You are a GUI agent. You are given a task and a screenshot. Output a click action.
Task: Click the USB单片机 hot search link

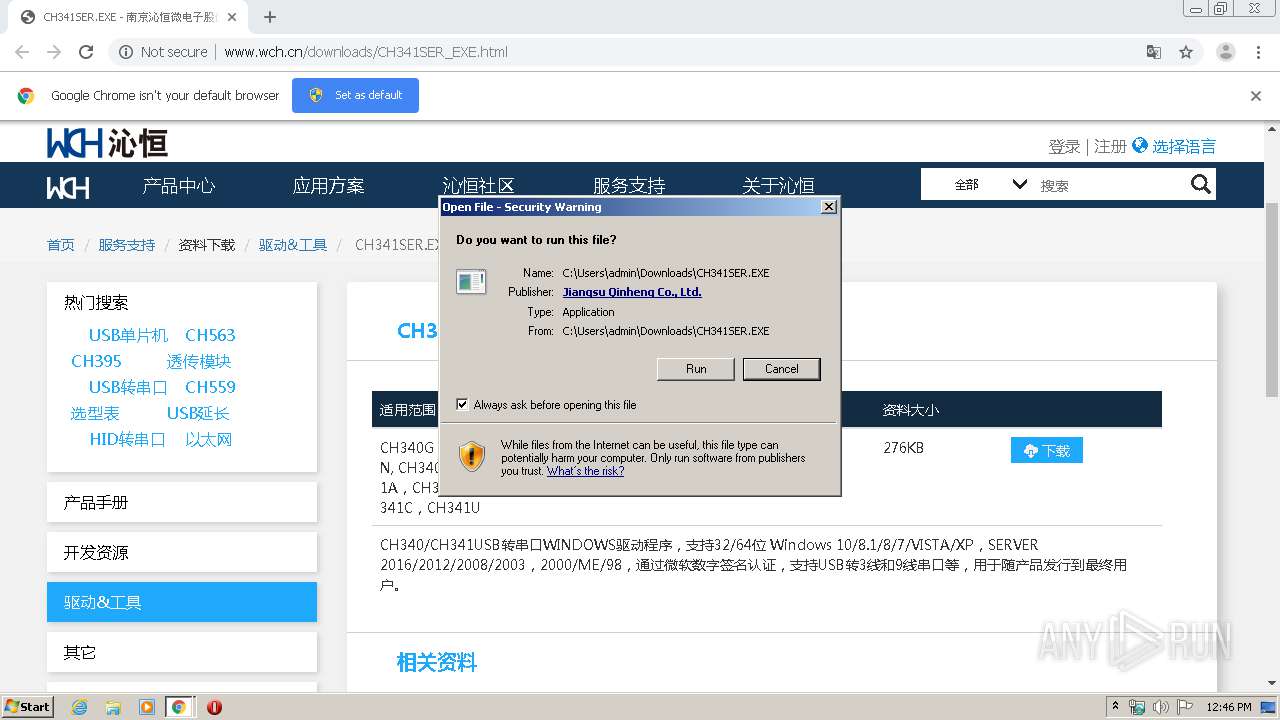pos(128,335)
